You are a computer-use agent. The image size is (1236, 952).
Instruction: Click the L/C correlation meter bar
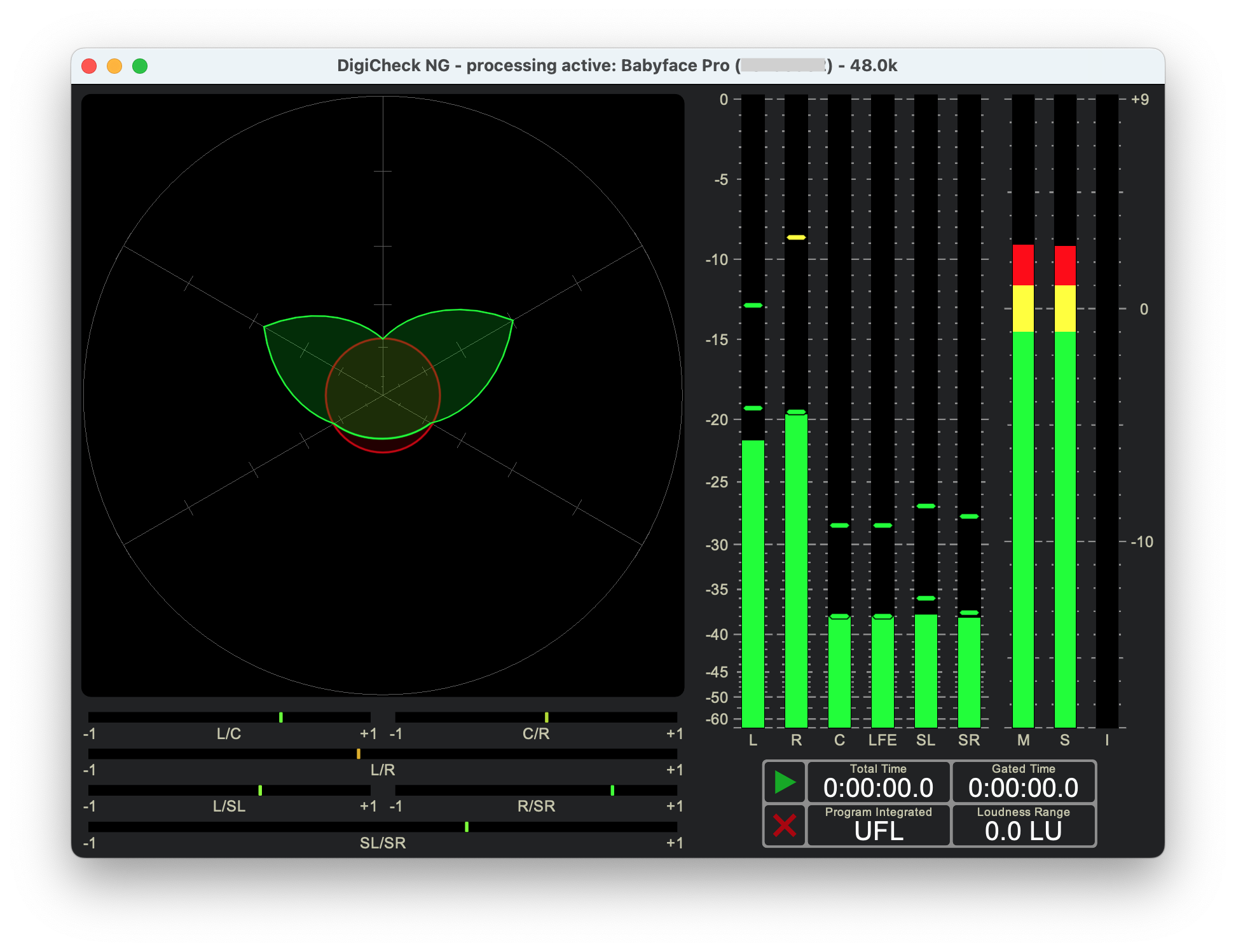tap(229, 717)
